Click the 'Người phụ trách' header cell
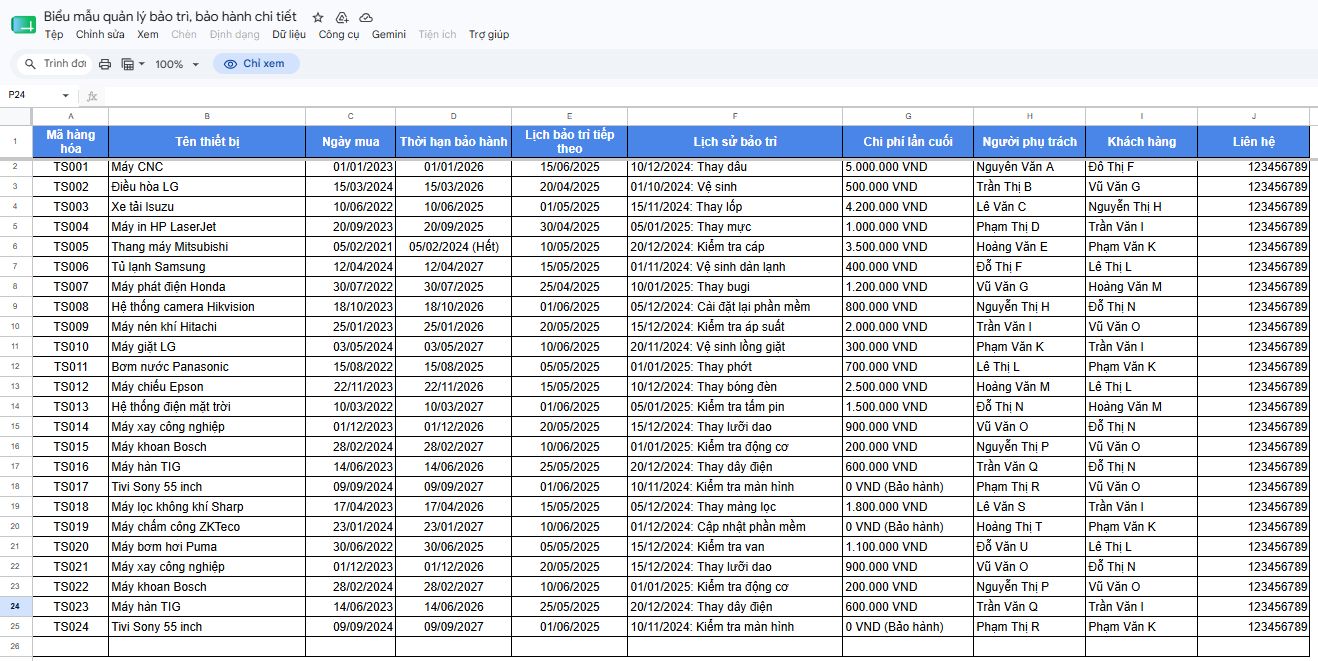Screen dimensions: 1318x661 click(x=1030, y=141)
